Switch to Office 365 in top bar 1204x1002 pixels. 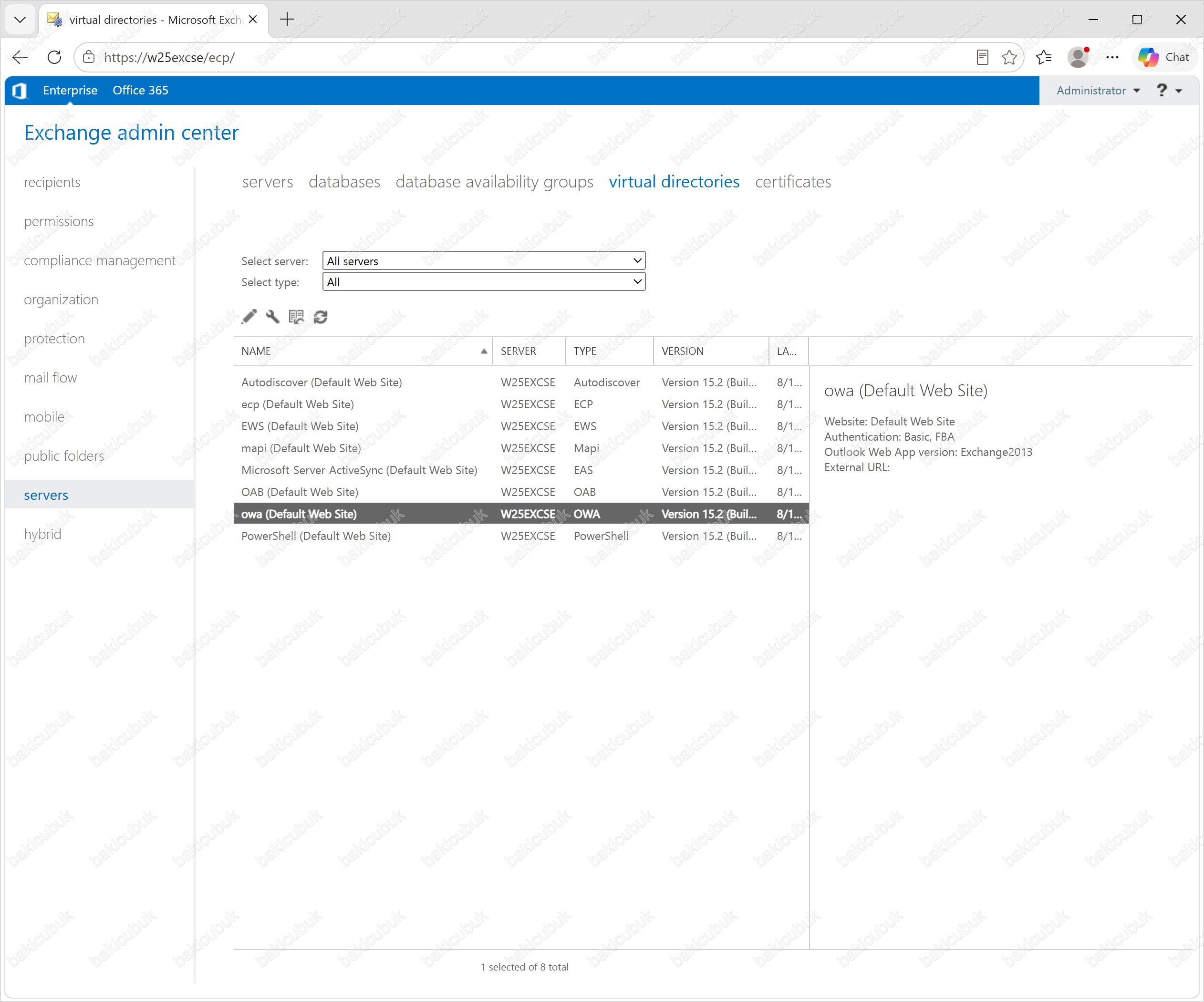140,90
